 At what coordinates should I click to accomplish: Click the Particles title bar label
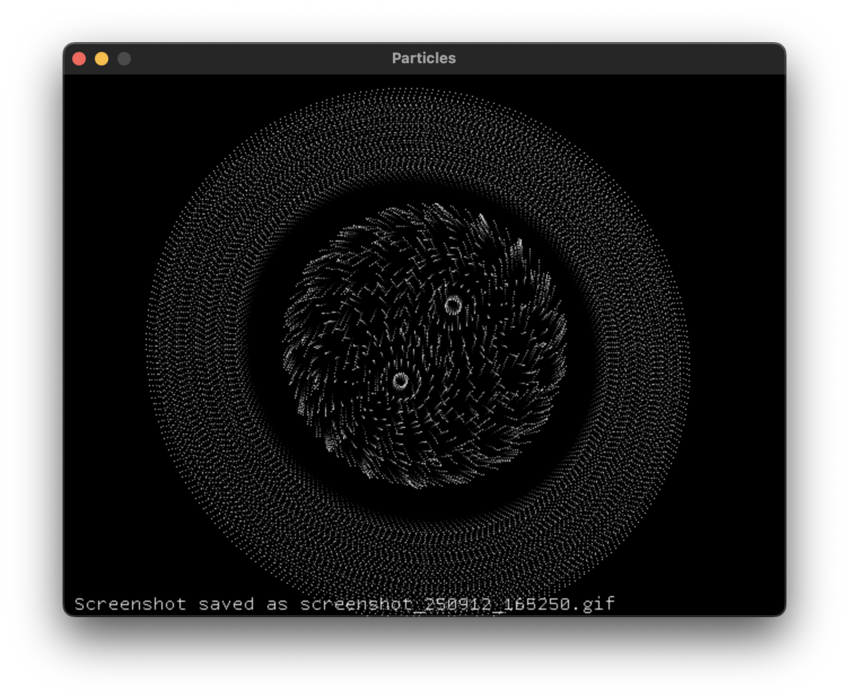pos(424,58)
